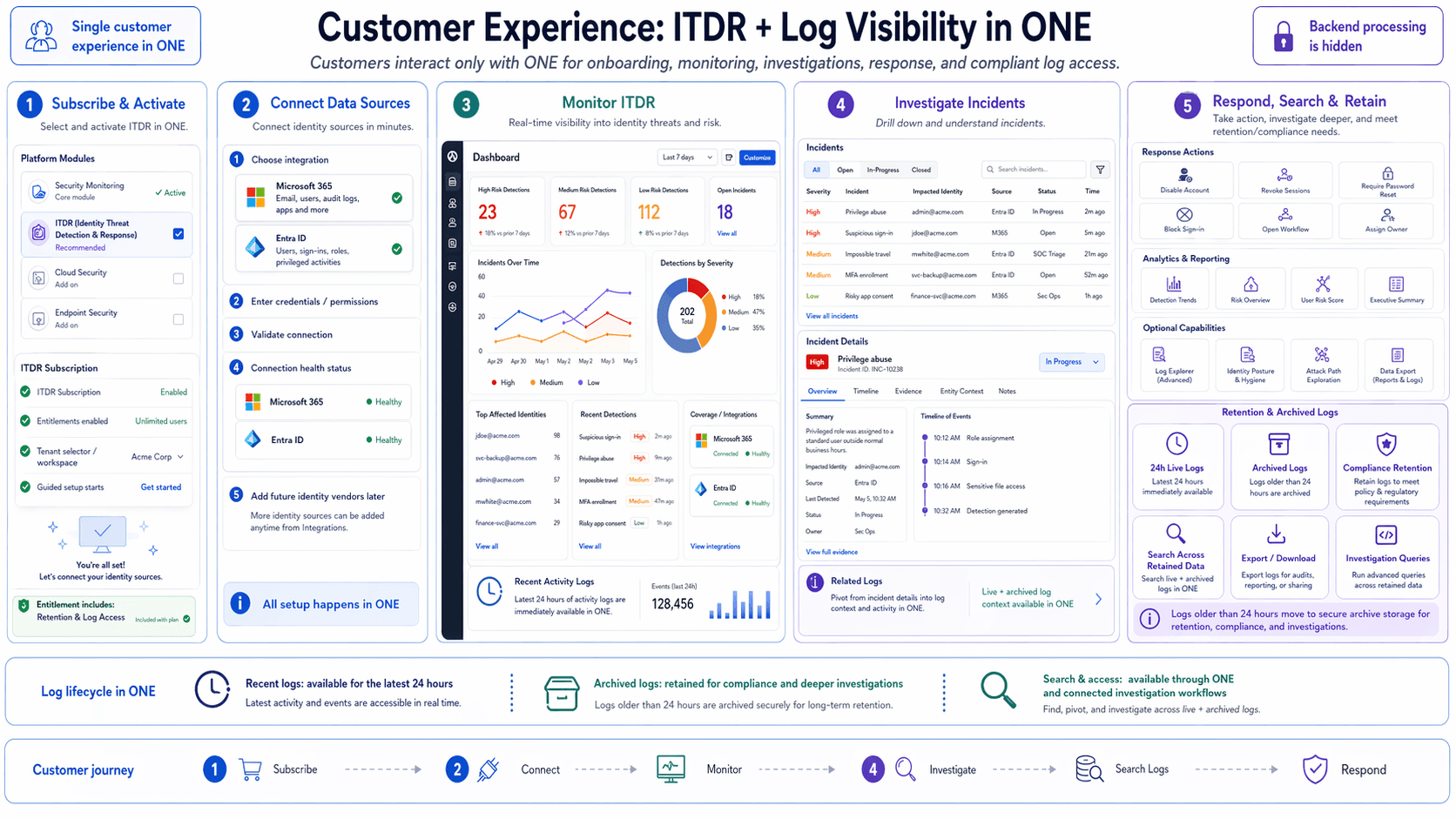
Task: Click View all under Open Incidents
Action: [726, 233]
